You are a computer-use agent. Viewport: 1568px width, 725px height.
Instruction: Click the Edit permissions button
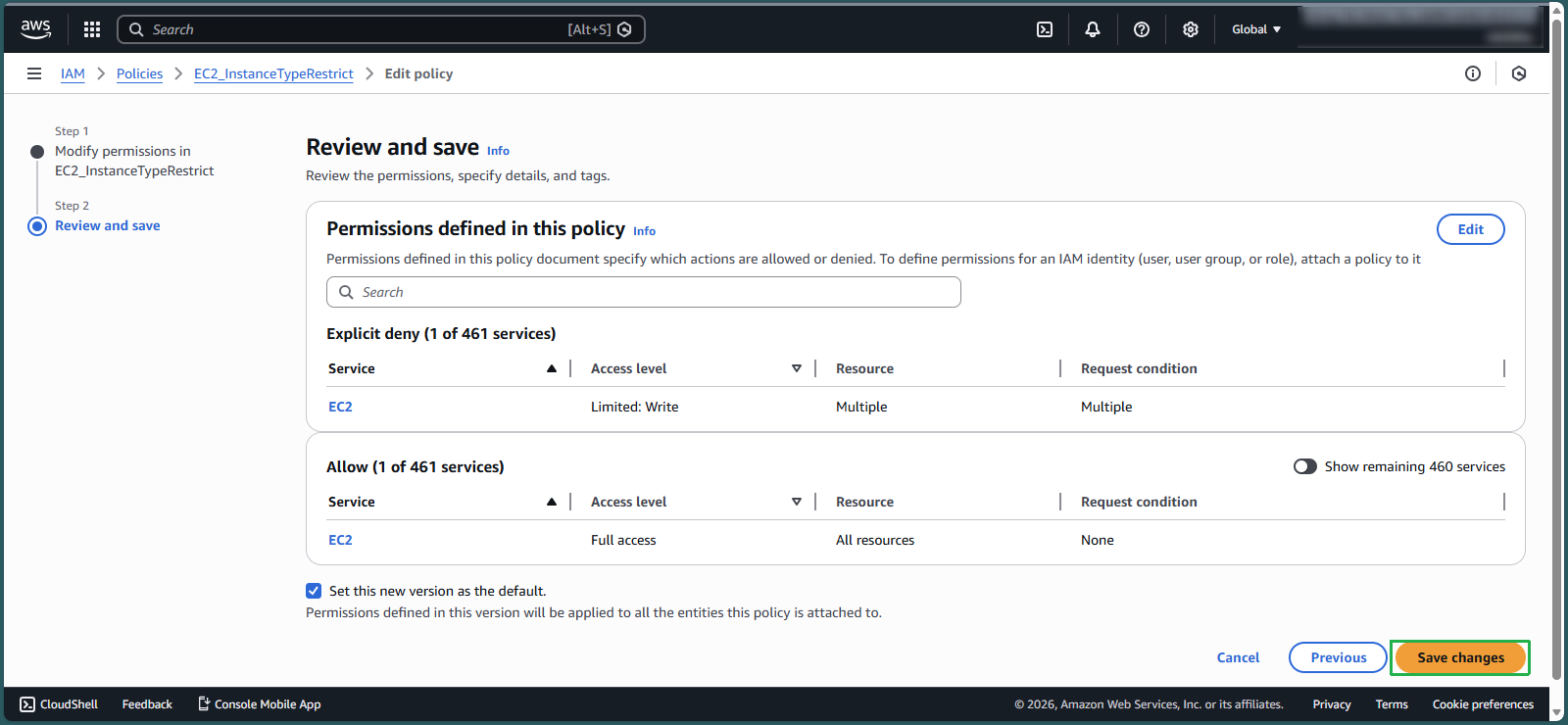1470,229
